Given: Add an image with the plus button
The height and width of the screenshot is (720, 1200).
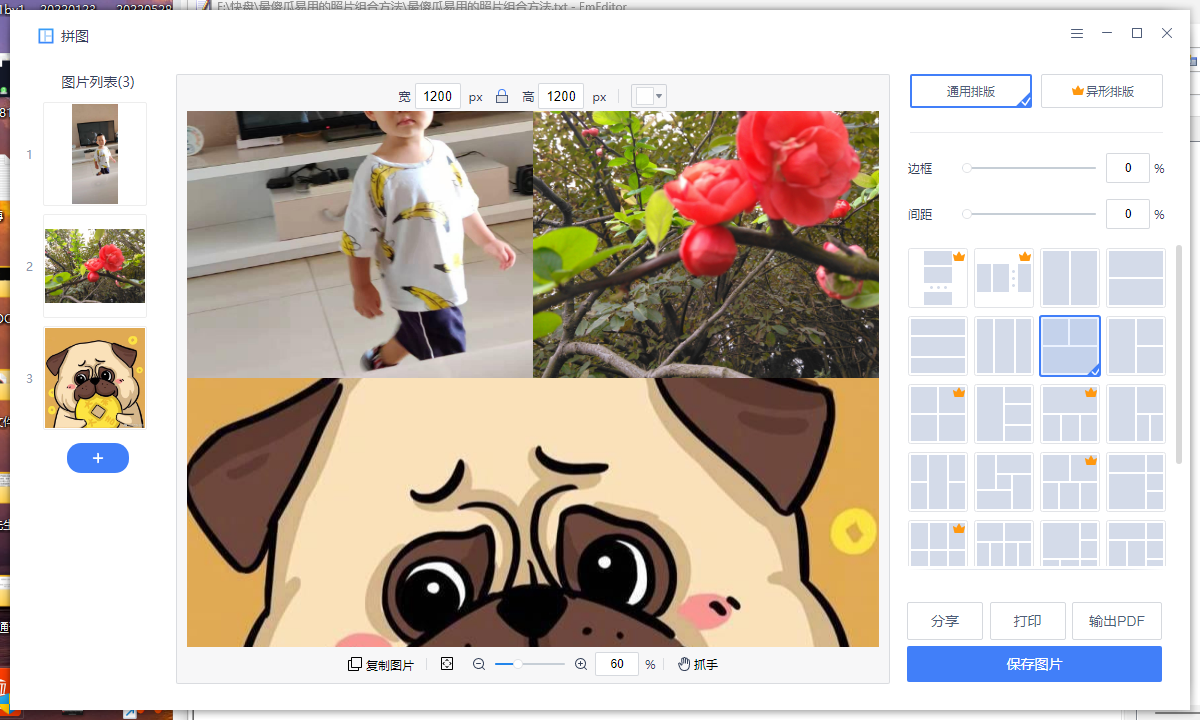Looking at the screenshot, I should (x=98, y=458).
